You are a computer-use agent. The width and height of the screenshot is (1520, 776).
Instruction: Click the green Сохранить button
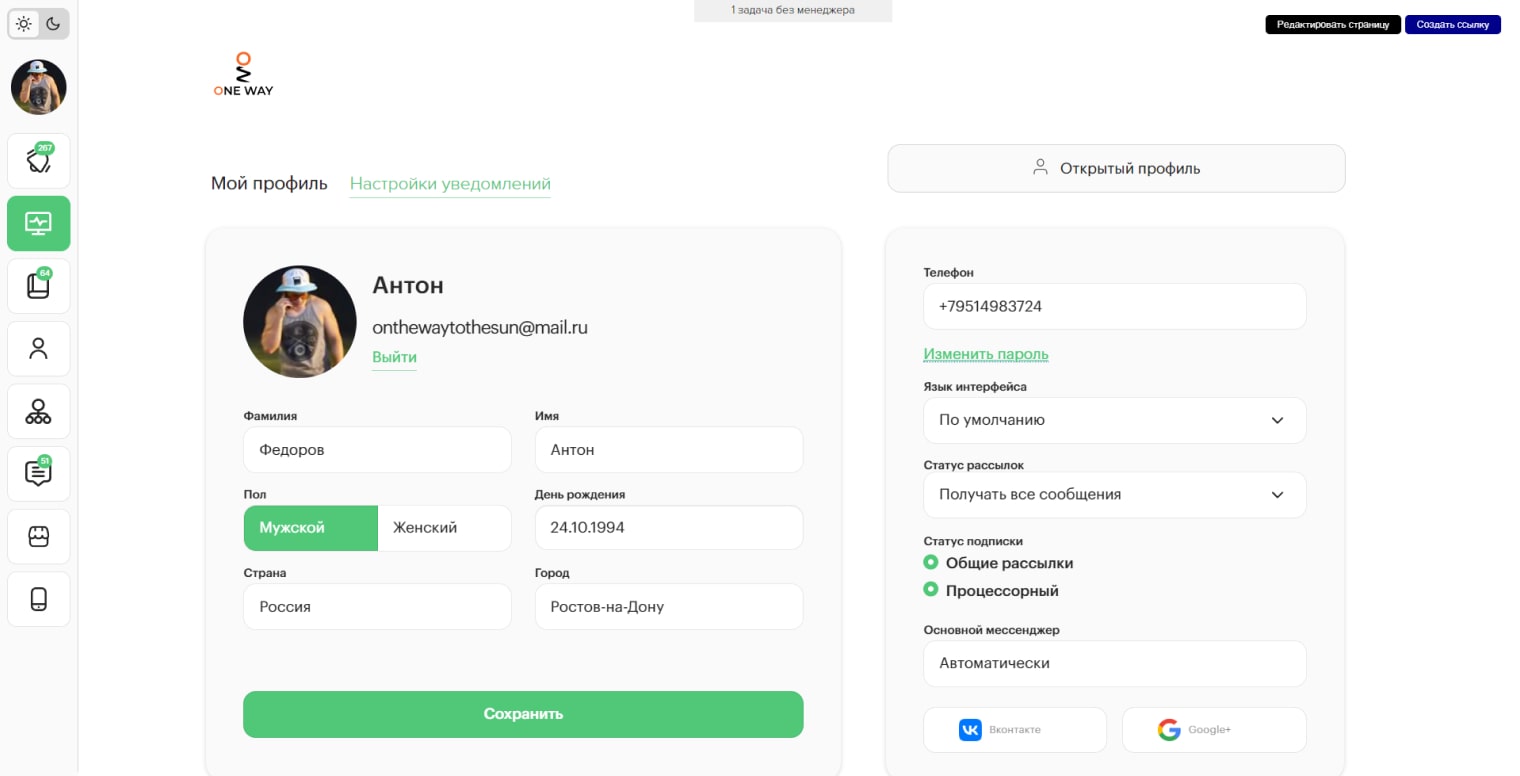click(x=523, y=714)
